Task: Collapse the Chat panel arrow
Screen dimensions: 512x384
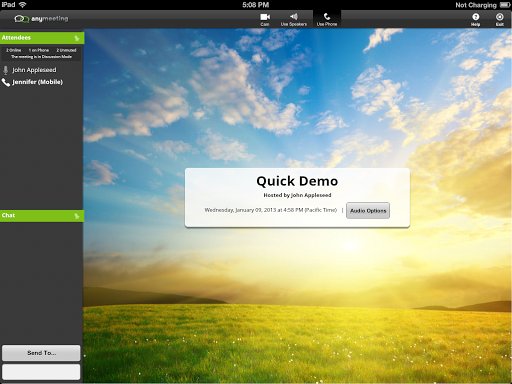Action: click(77, 216)
